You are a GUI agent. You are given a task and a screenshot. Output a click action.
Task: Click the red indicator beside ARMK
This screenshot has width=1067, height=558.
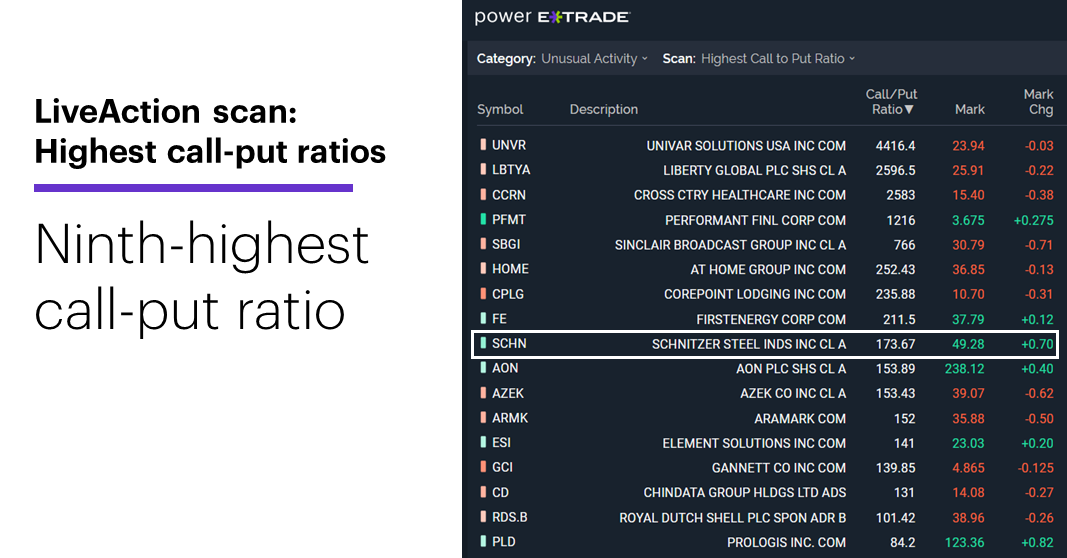pyautogui.click(x=483, y=418)
